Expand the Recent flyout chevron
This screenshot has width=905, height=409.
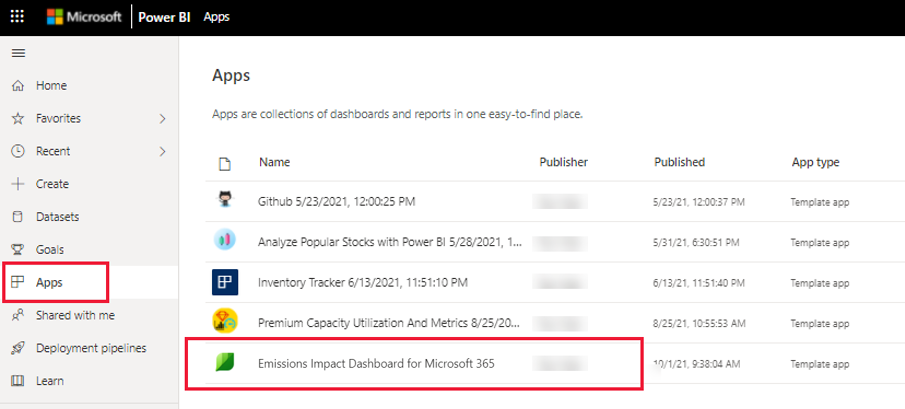[x=163, y=152]
